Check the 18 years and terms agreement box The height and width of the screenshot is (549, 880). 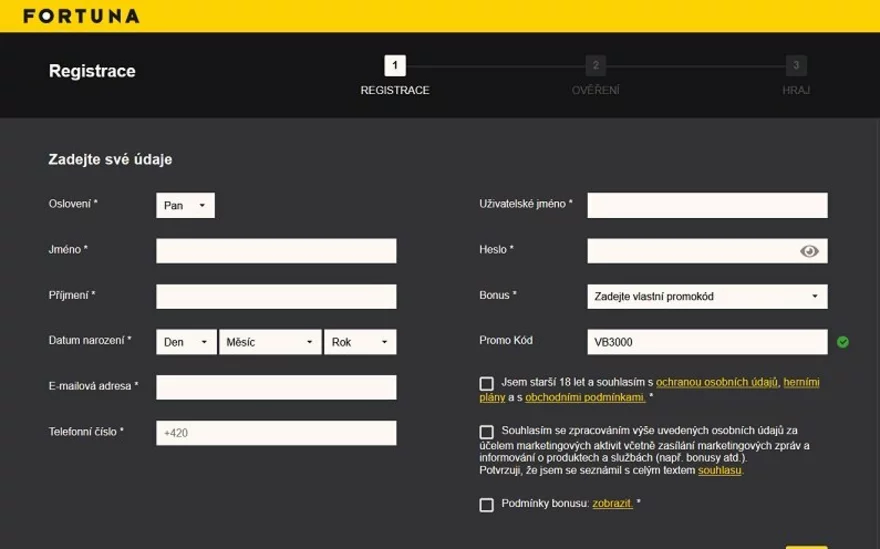click(x=487, y=383)
